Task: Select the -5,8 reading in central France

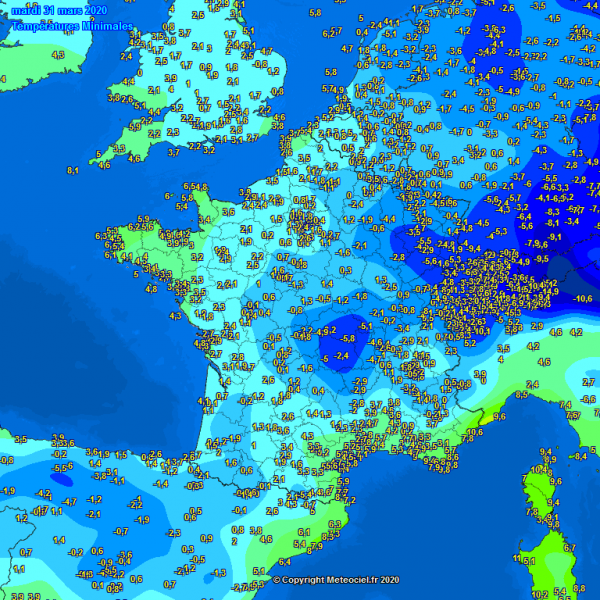Action: tap(347, 338)
